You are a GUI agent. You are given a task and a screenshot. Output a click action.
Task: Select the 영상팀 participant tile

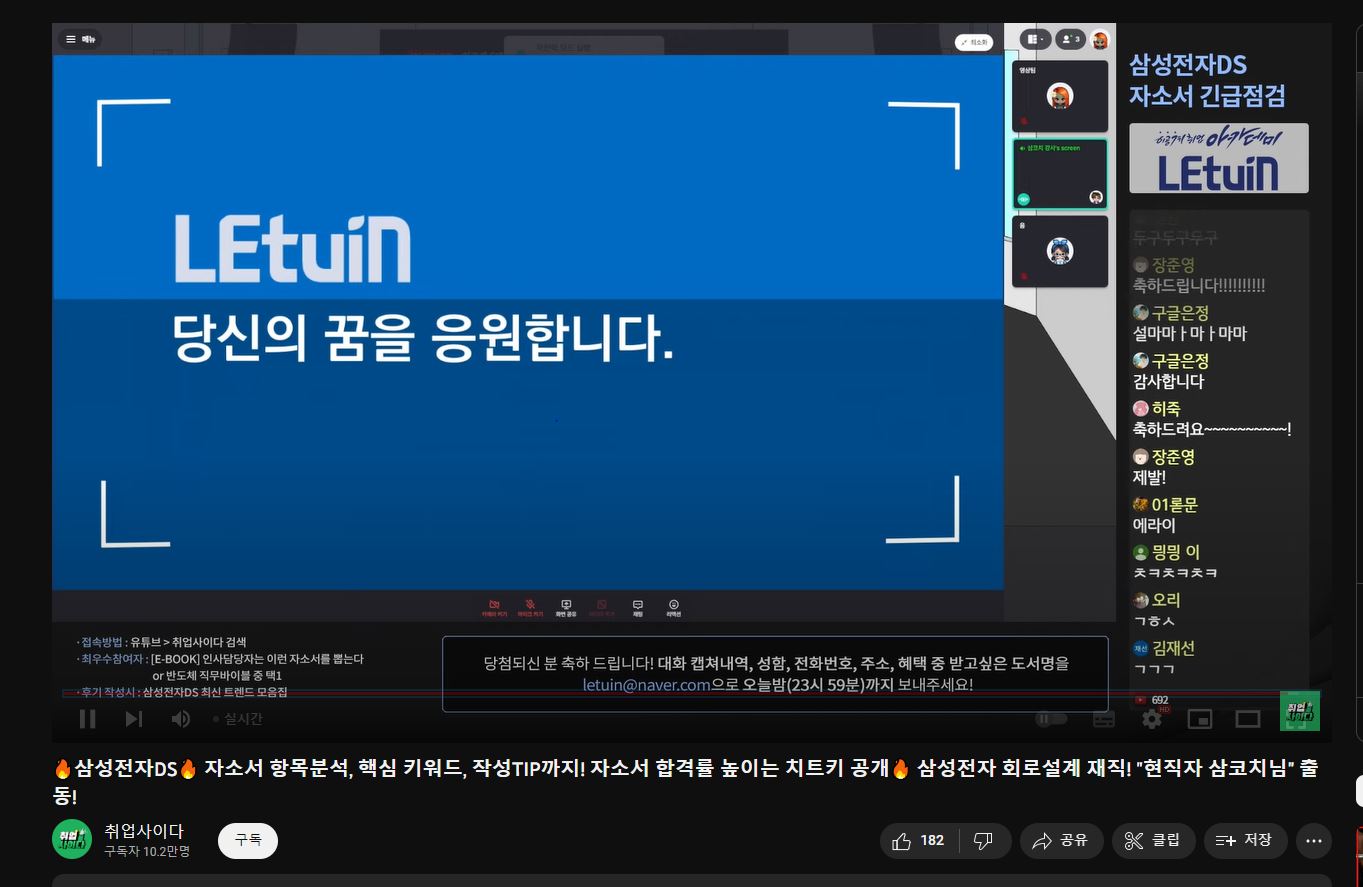pos(1060,96)
